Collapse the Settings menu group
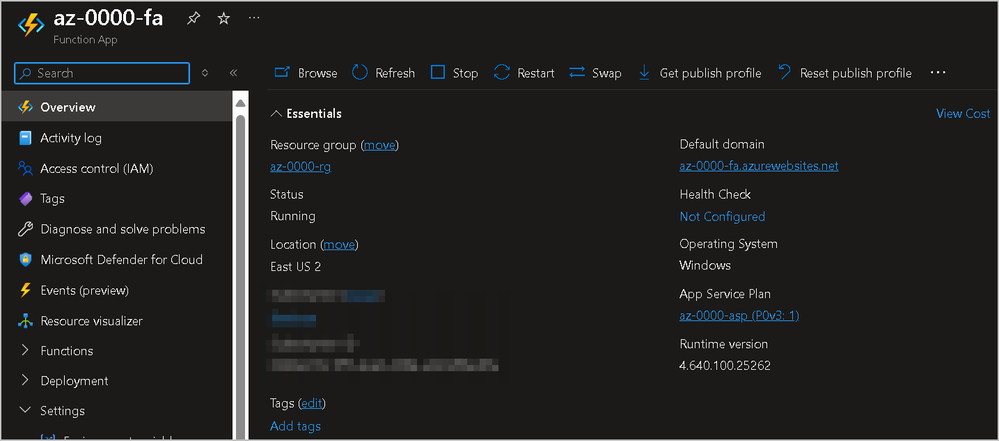999x441 pixels. 25,410
